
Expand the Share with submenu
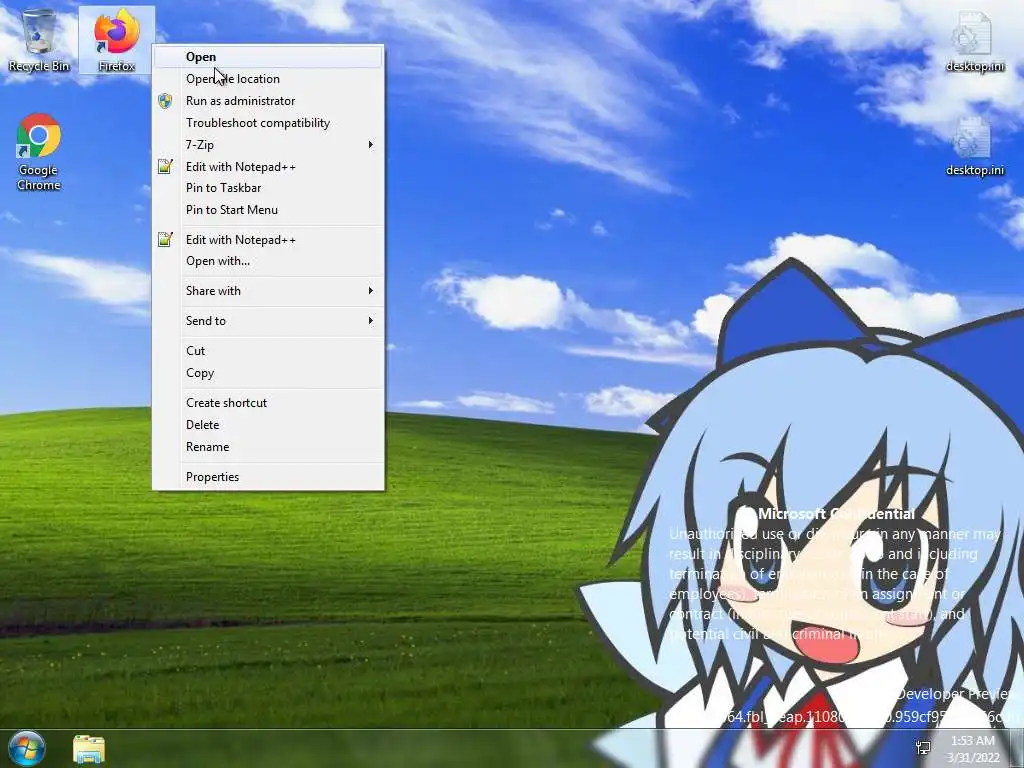pyautogui.click(x=268, y=291)
